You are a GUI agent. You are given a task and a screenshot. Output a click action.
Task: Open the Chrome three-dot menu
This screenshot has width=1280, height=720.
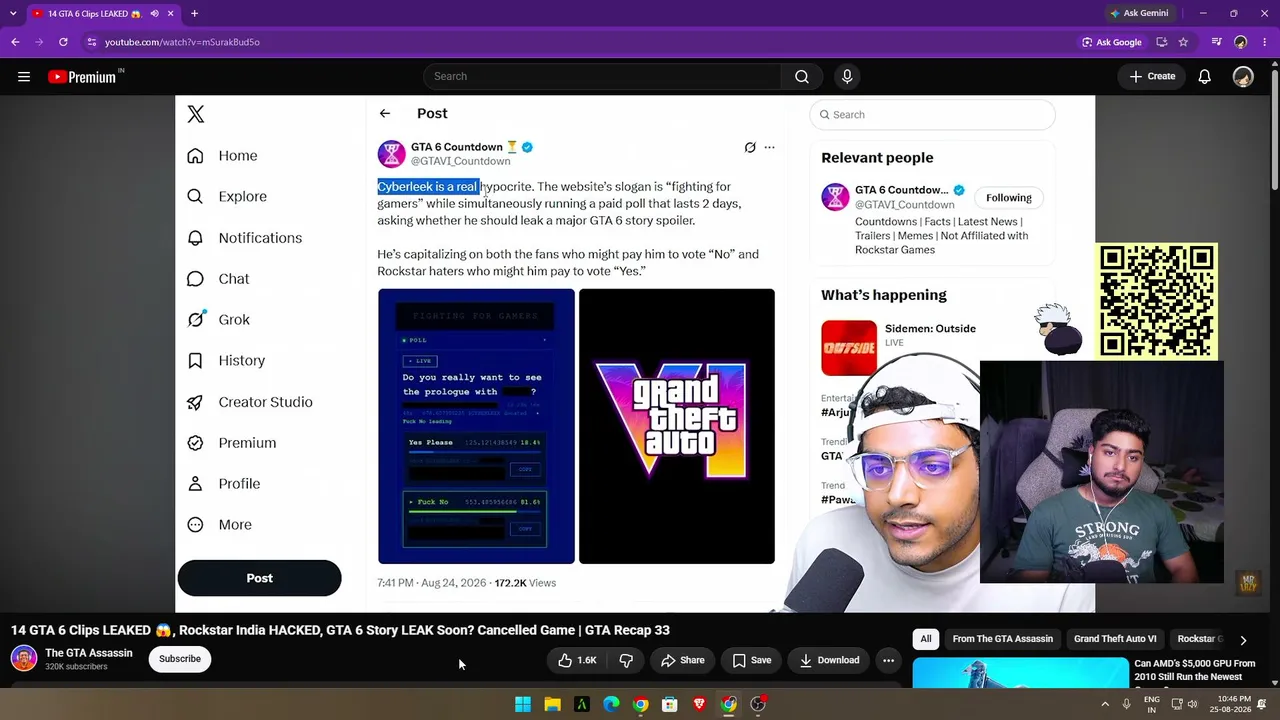[1265, 42]
